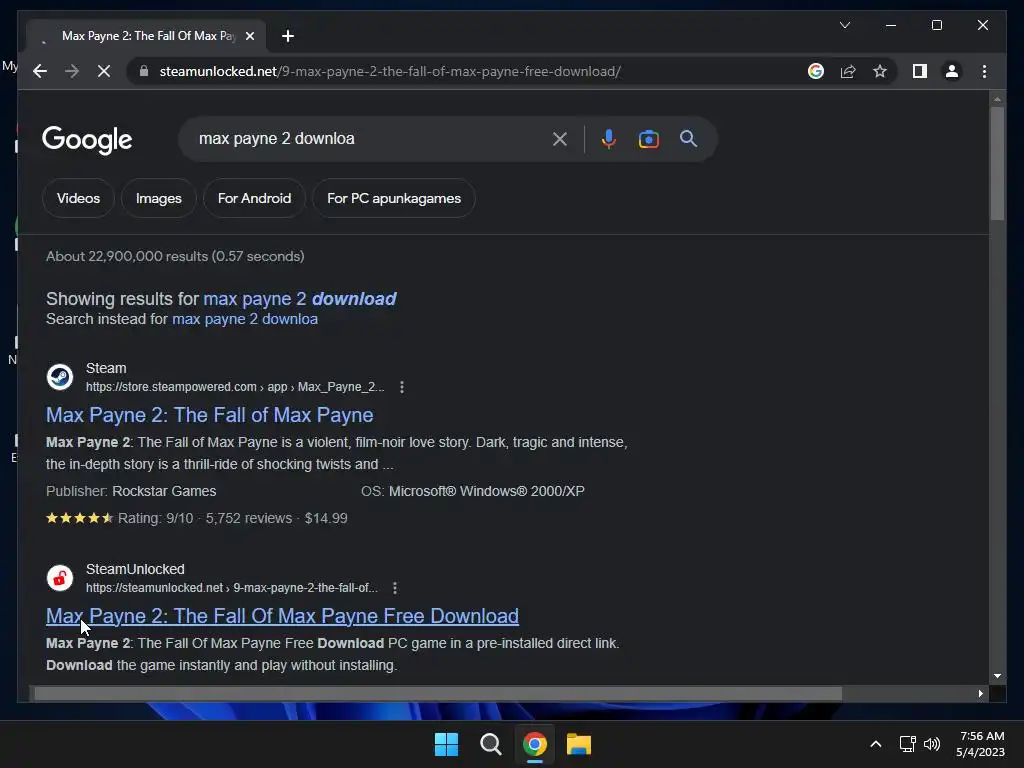The width and height of the screenshot is (1024, 768).
Task: Search by image with Google Lens
Action: coord(648,138)
